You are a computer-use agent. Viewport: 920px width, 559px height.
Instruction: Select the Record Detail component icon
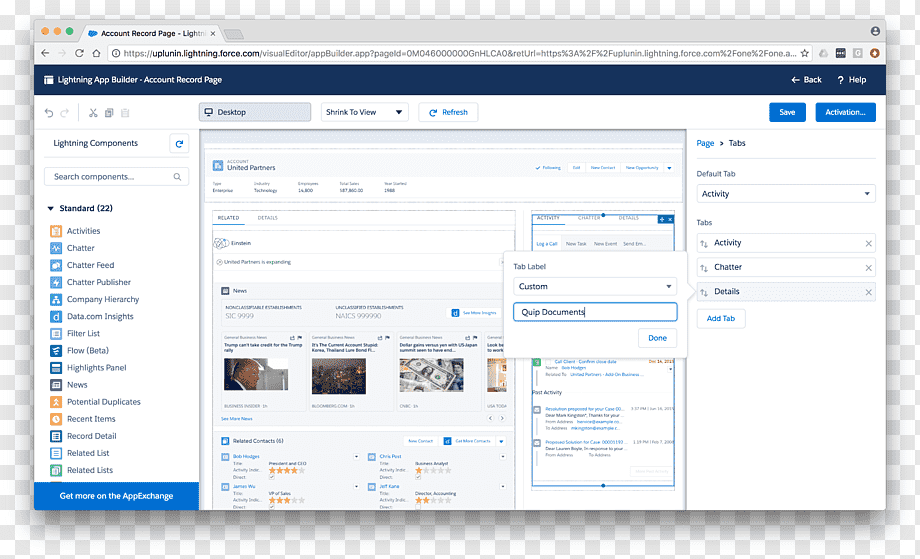pos(56,436)
